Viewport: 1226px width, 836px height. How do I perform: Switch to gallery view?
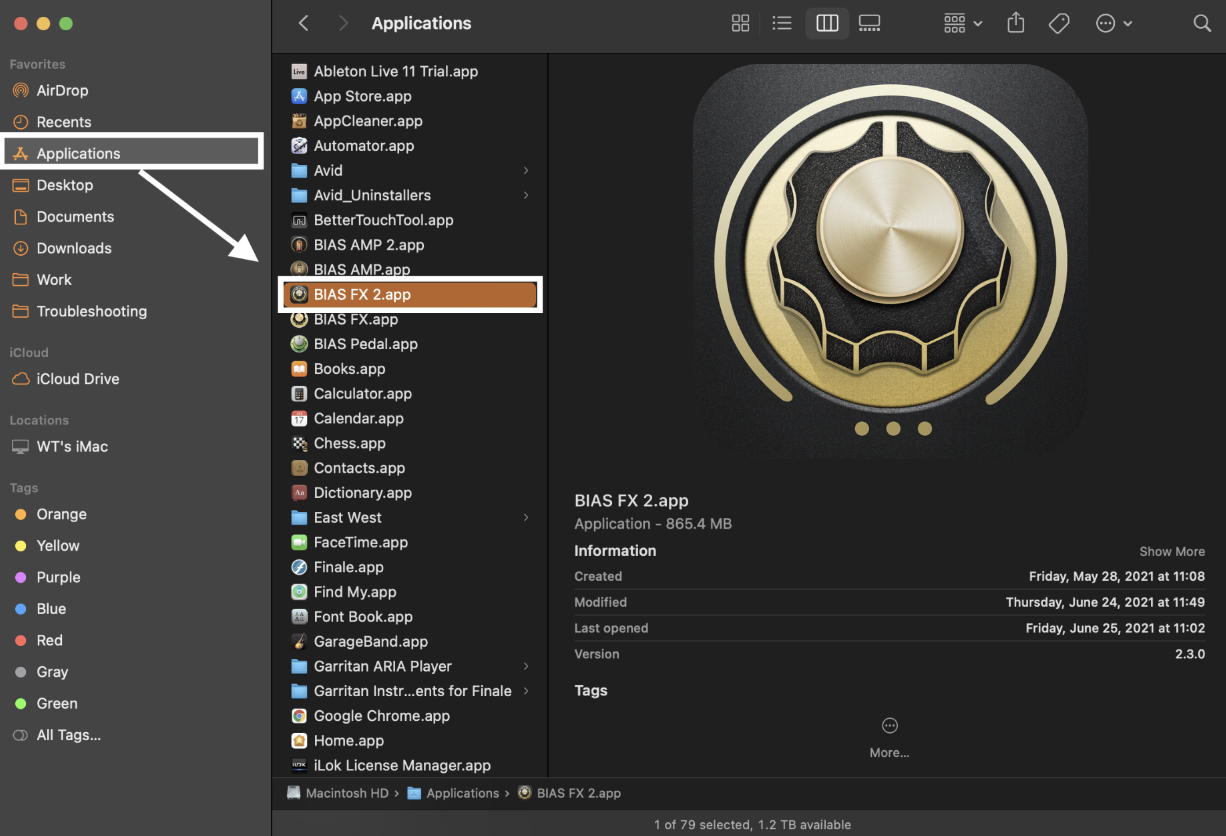coord(870,23)
